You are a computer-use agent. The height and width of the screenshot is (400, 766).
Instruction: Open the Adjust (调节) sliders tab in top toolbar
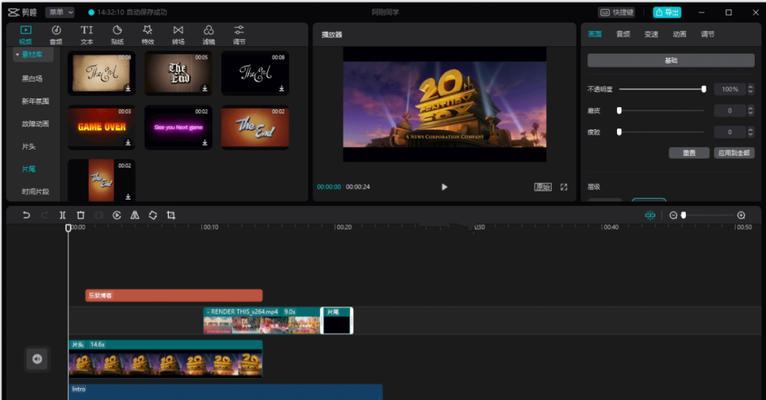coord(239,35)
